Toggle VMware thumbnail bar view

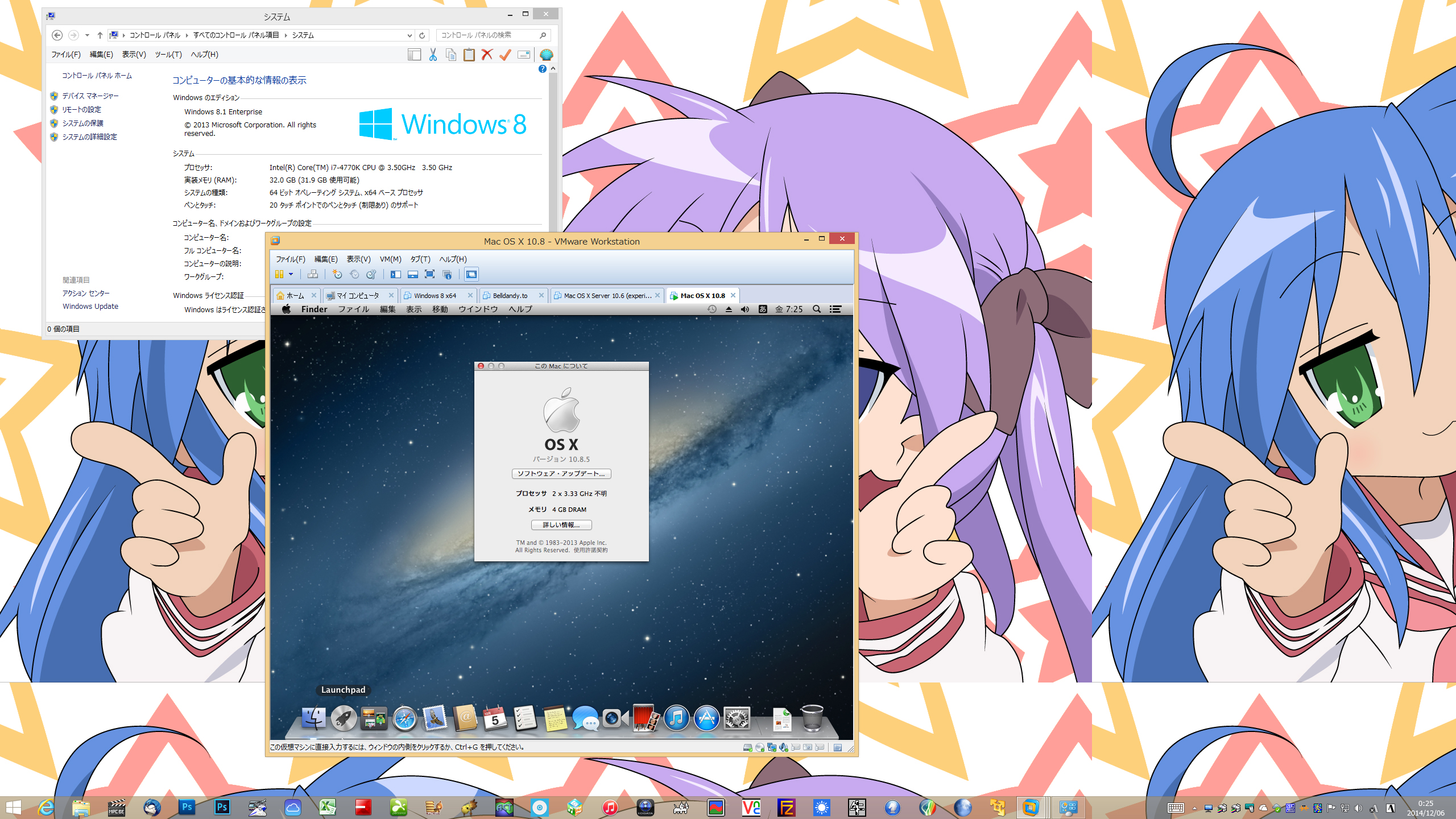[x=413, y=274]
